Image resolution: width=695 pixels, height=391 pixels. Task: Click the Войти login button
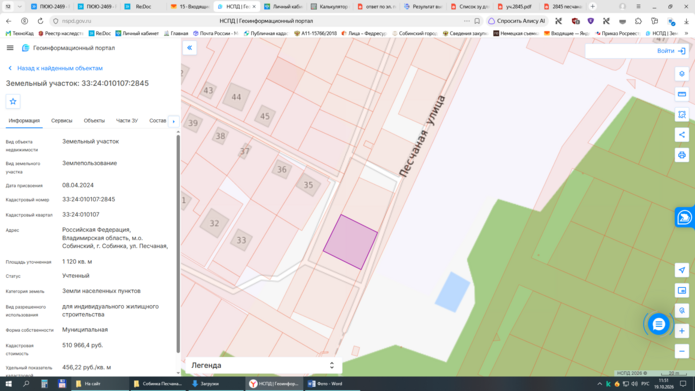click(671, 51)
